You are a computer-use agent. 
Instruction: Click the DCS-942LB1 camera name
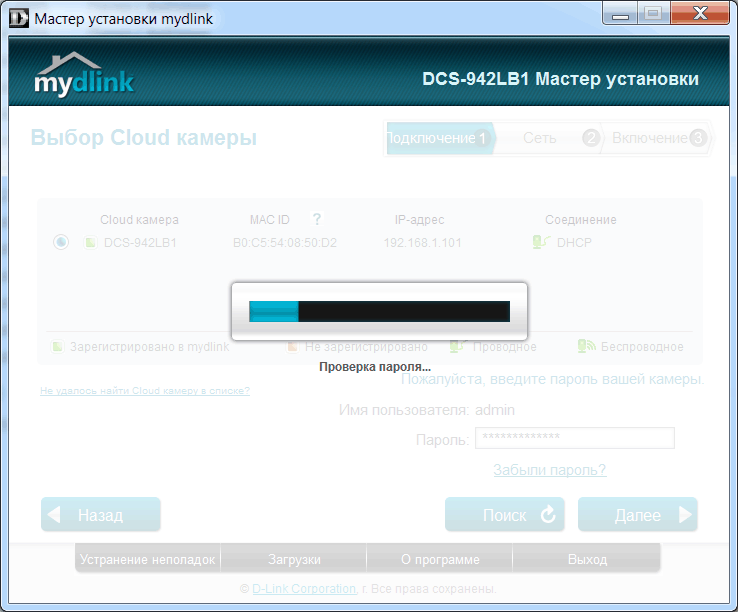click(x=140, y=242)
